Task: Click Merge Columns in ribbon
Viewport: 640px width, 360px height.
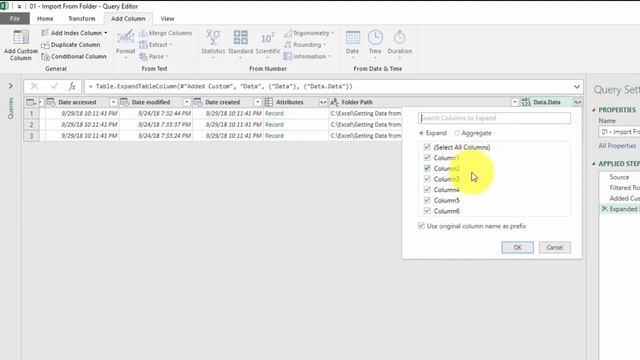Action: tap(165, 33)
